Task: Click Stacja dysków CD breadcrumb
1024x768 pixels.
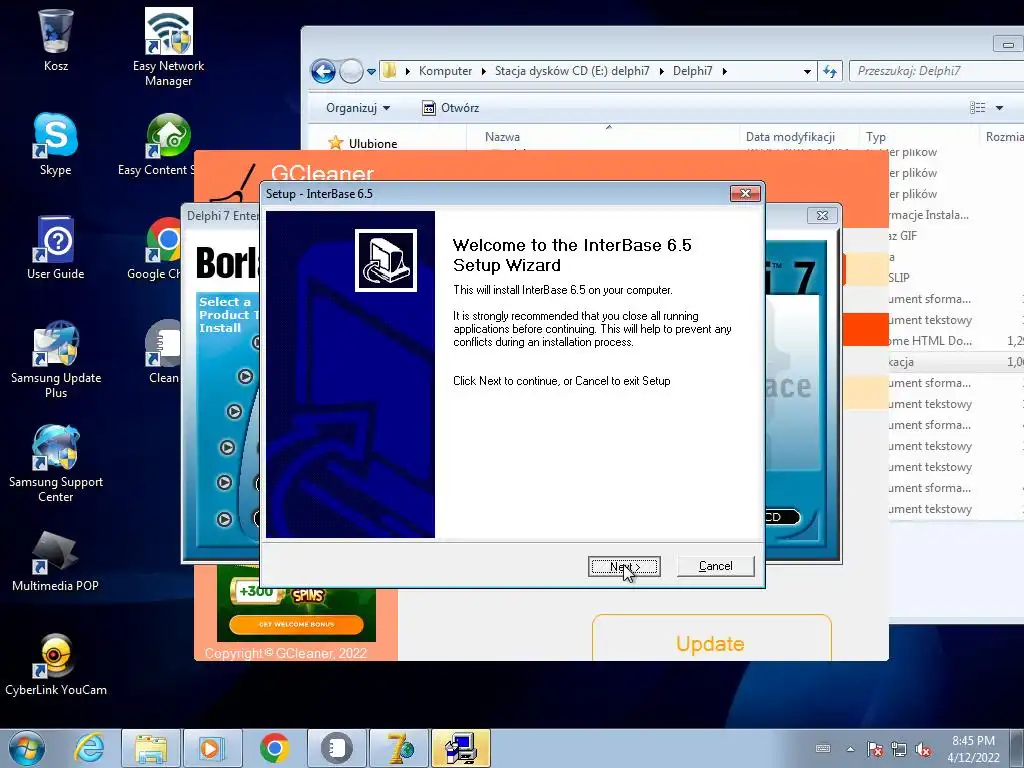Action: 572,71
